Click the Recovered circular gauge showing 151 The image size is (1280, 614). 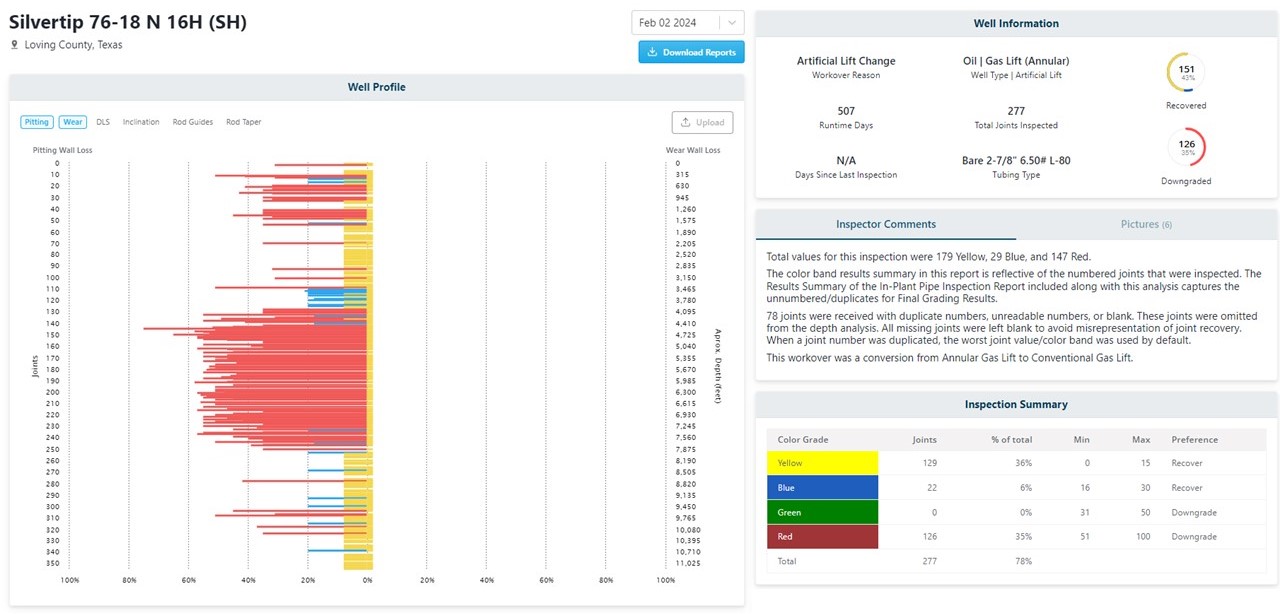(x=1186, y=73)
